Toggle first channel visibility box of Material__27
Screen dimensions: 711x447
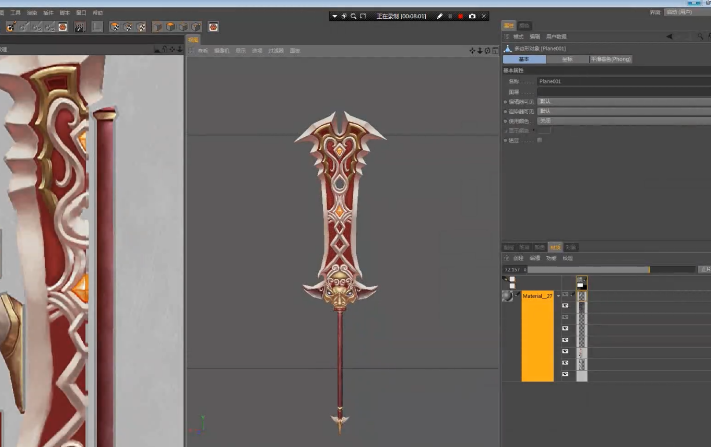[x=565, y=295]
